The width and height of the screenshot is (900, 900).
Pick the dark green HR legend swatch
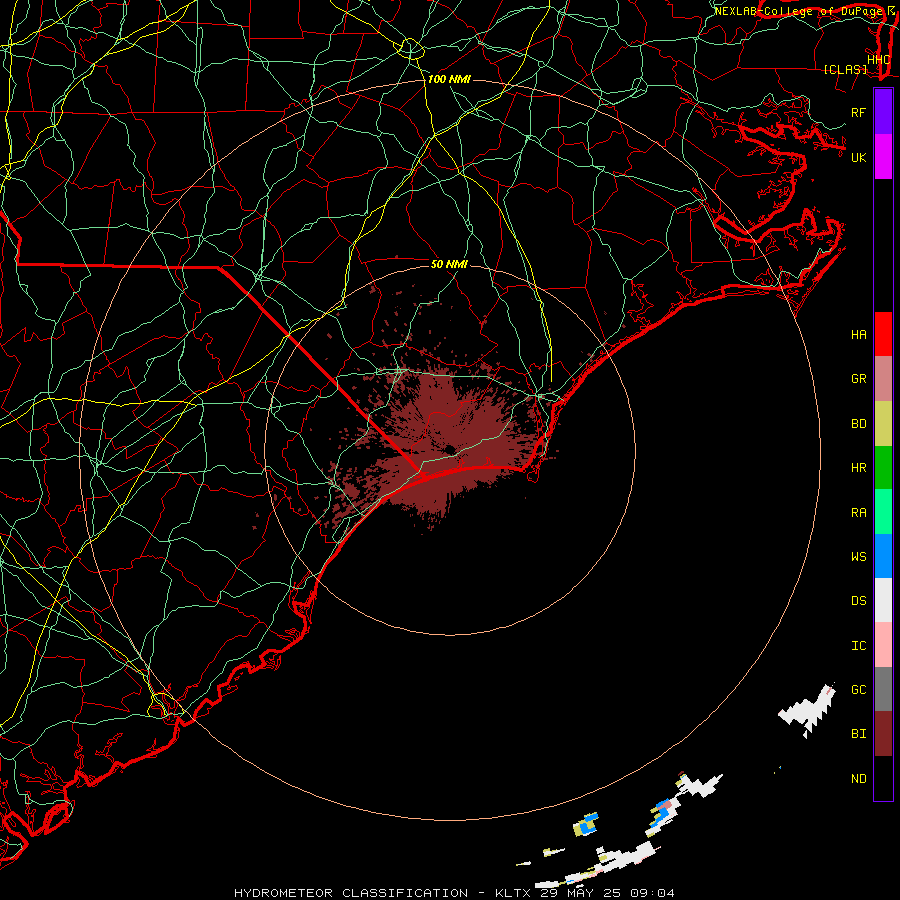point(883,467)
